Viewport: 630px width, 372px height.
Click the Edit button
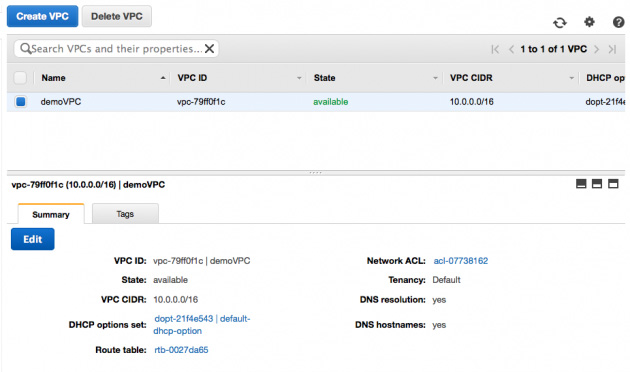click(x=33, y=239)
